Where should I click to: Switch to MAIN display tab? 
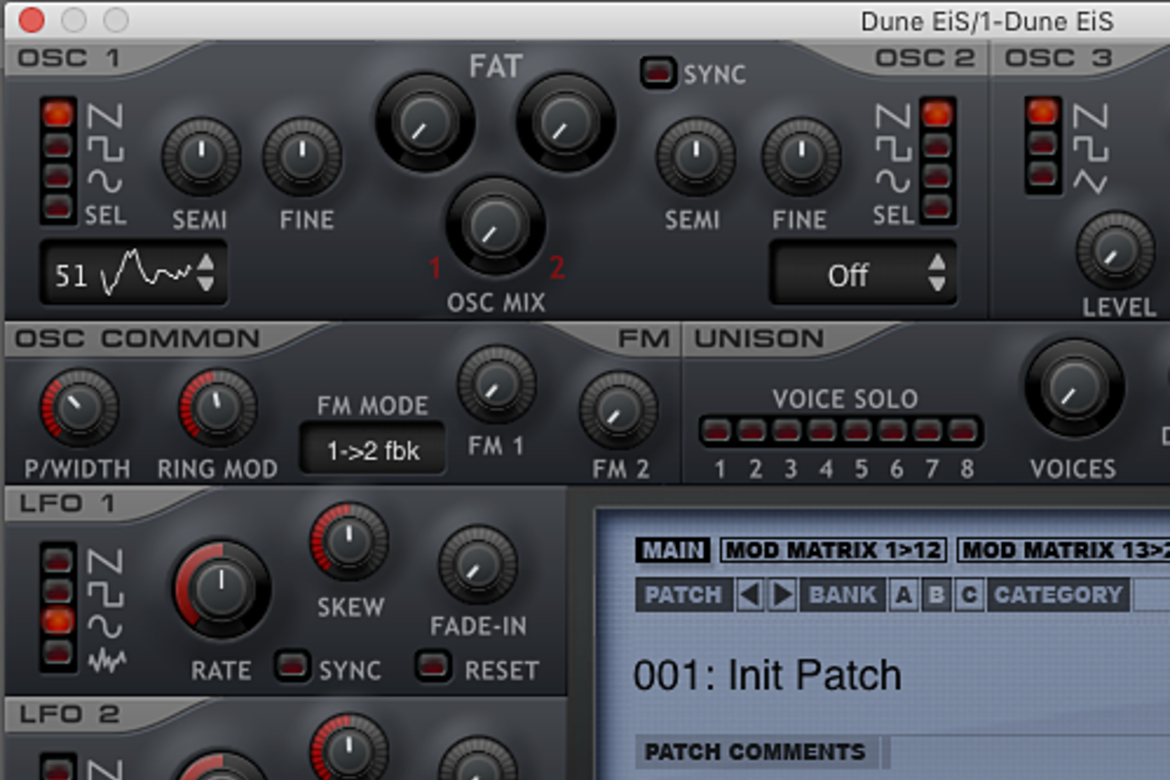coord(673,550)
